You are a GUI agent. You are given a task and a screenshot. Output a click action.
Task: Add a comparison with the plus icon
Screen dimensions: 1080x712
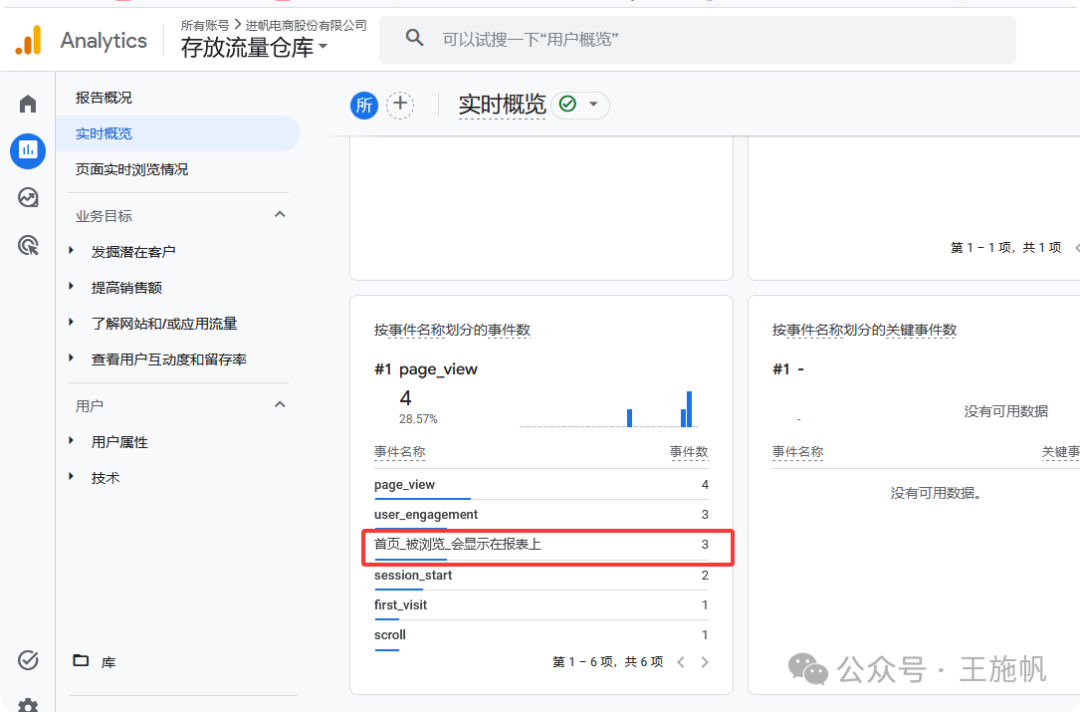point(400,105)
